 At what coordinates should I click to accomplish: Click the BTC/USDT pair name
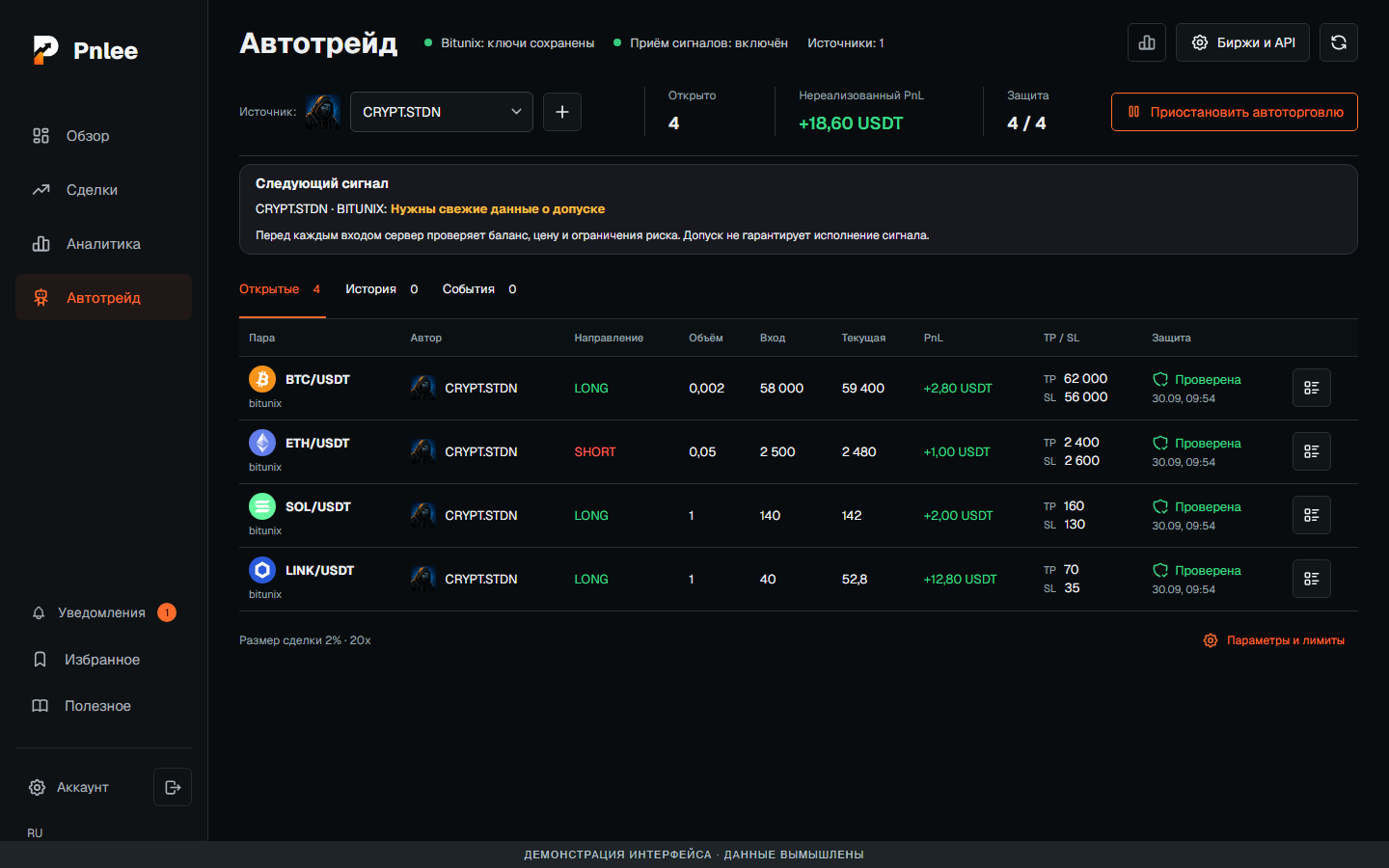pyautogui.click(x=317, y=380)
